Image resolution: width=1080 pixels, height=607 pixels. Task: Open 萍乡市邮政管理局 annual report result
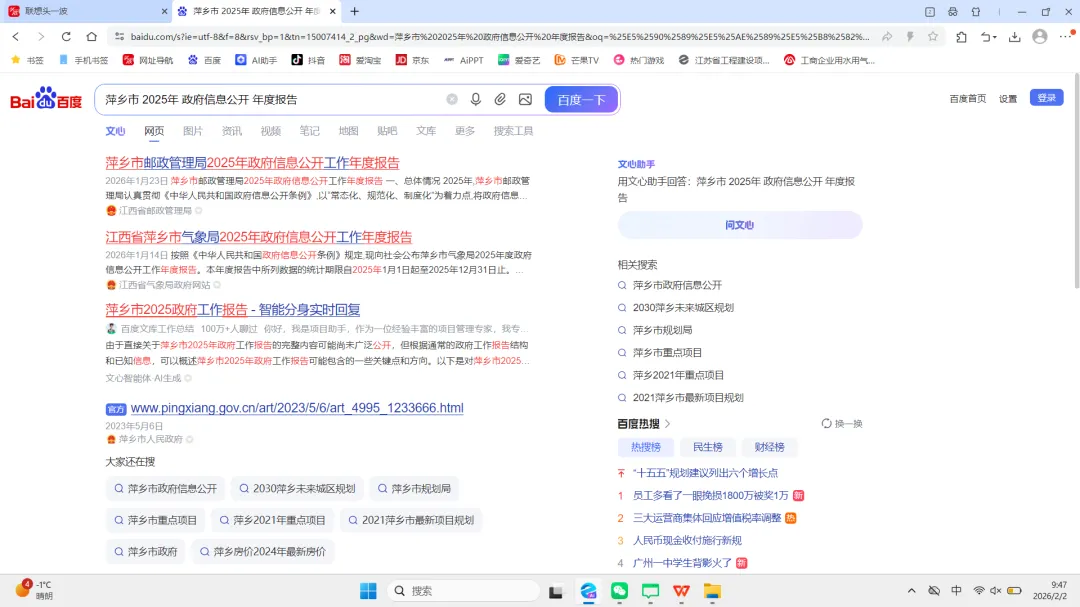coord(252,163)
